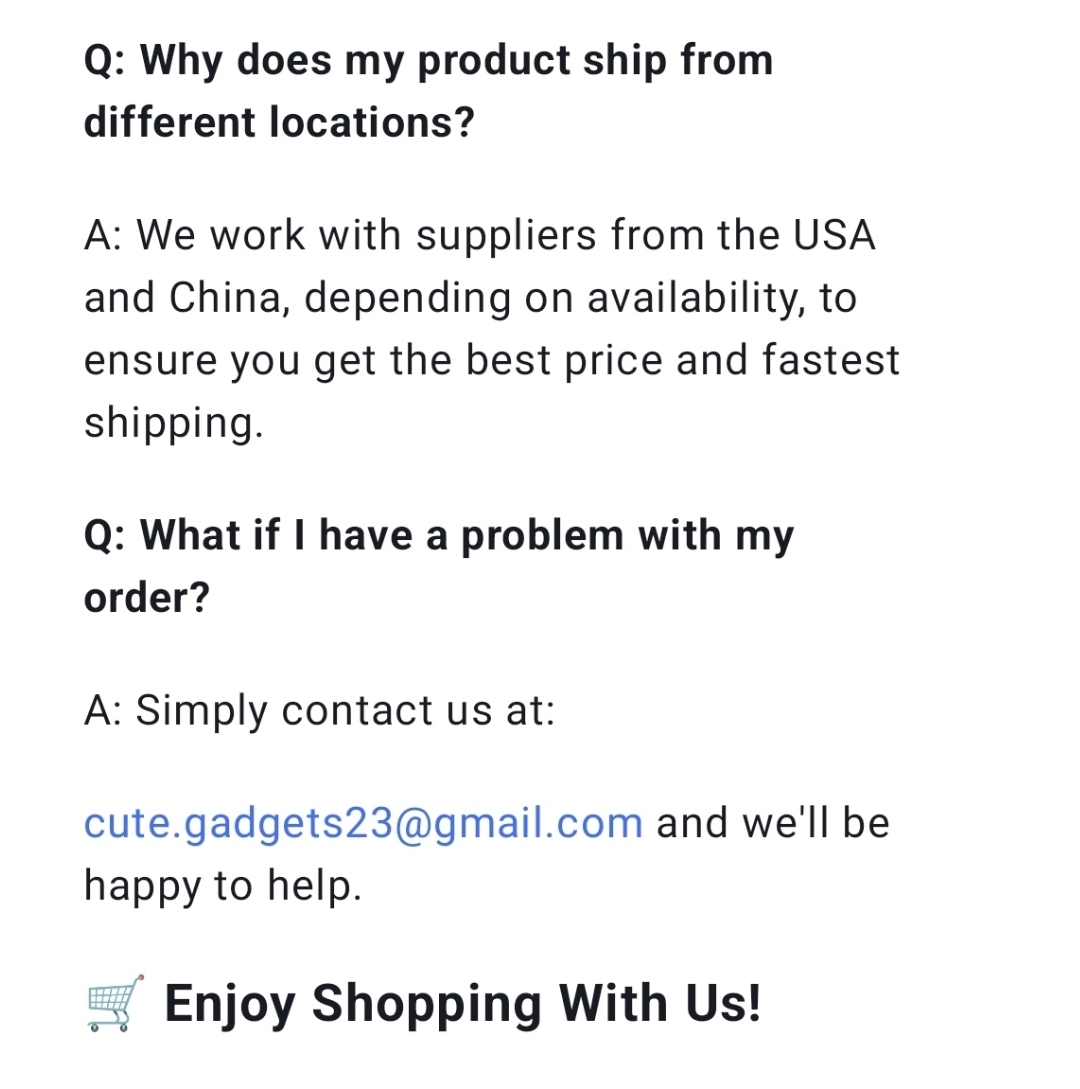Screen dimensions: 1080x1089
Task: Click the 'different locations?' heading line
Action: (x=279, y=122)
